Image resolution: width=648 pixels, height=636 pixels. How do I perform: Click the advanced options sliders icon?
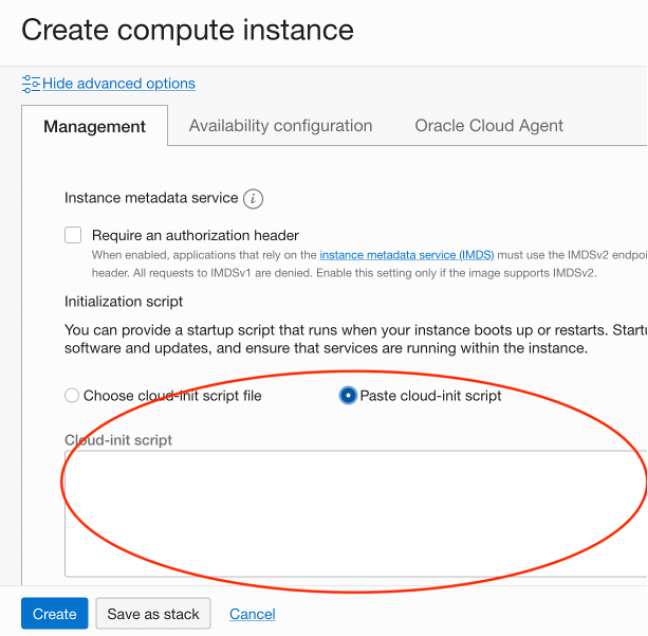pos(31,84)
